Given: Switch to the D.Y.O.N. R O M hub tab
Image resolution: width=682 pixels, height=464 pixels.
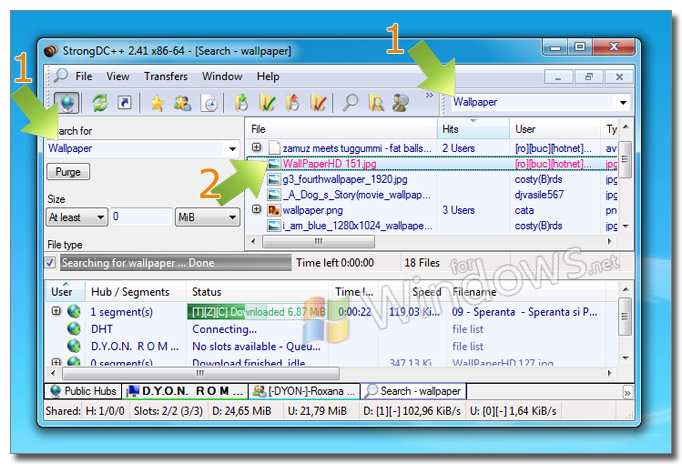Looking at the screenshot, I should click(x=185, y=391).
